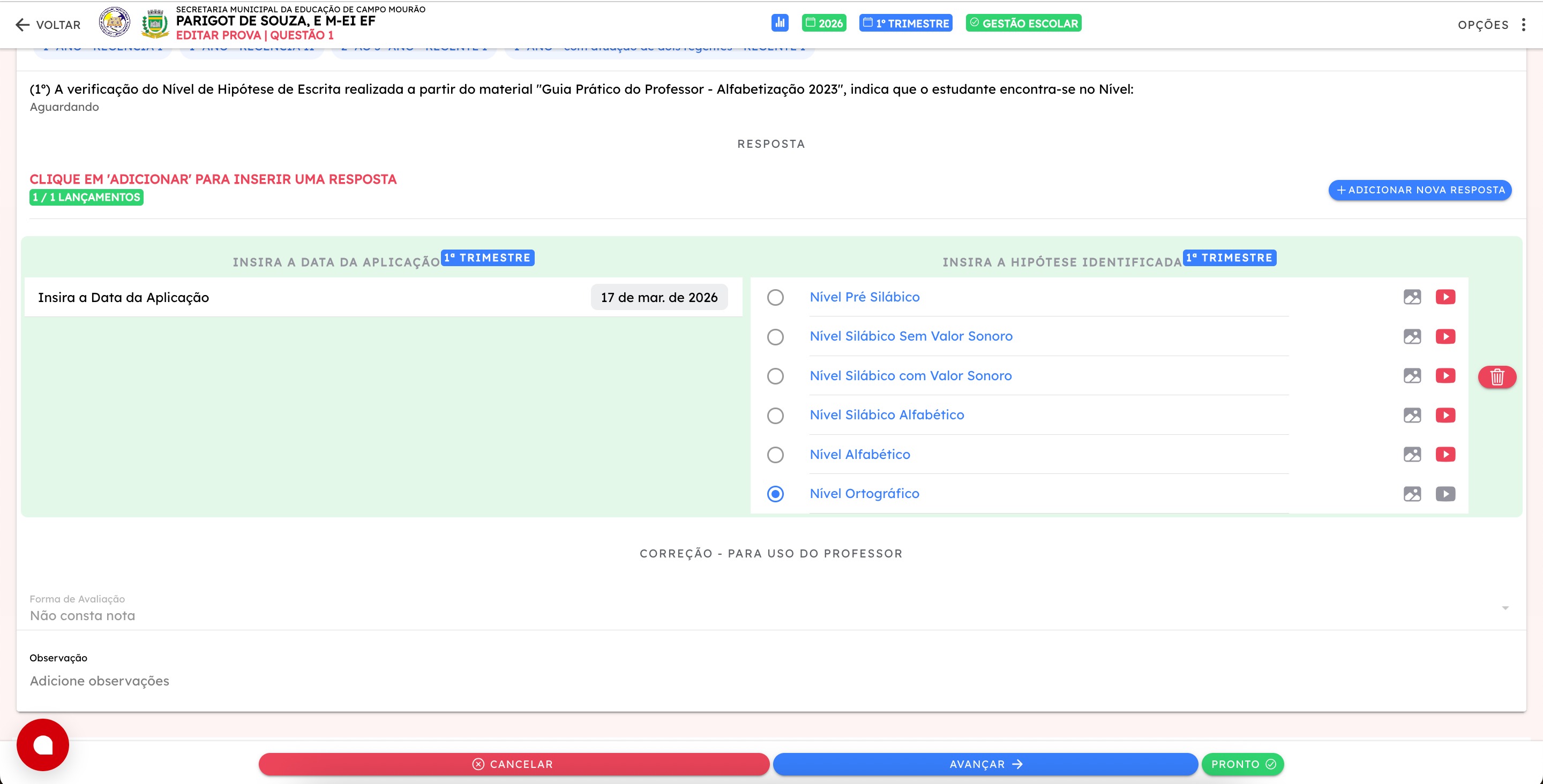Open image icon for Silábico com Valor Sonoro
The image size is (1543, 784).
[x=1412, y=375]
